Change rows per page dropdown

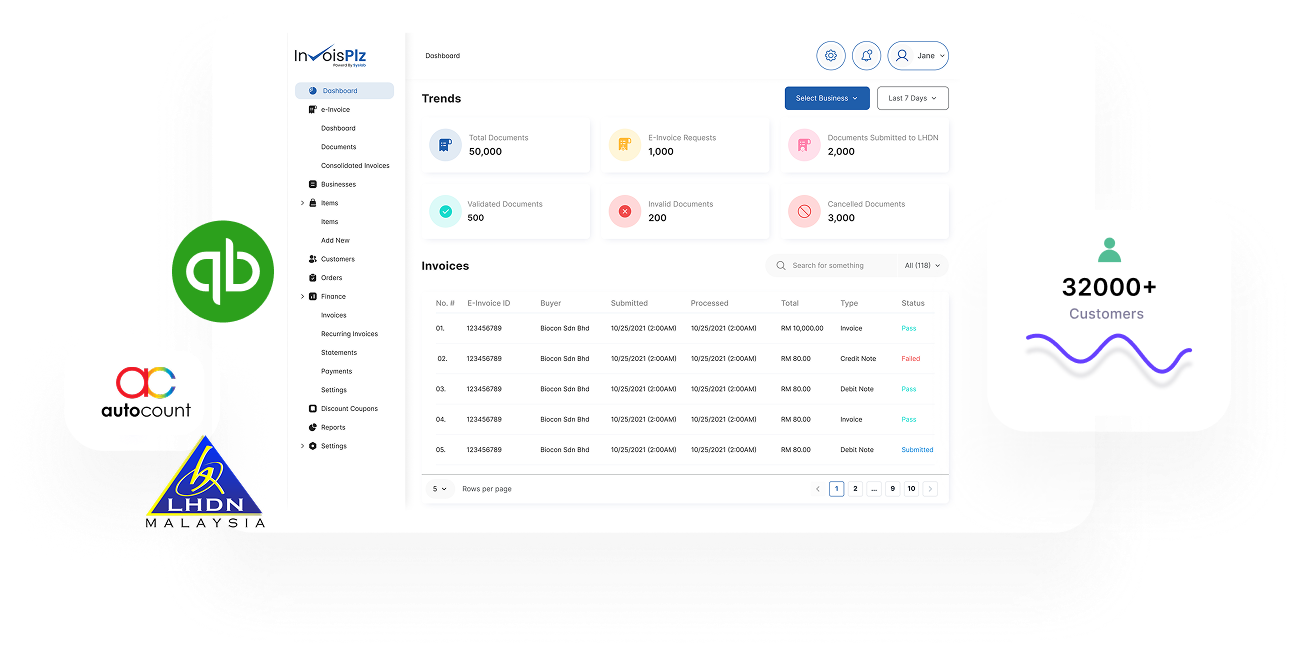coord(439,489)
